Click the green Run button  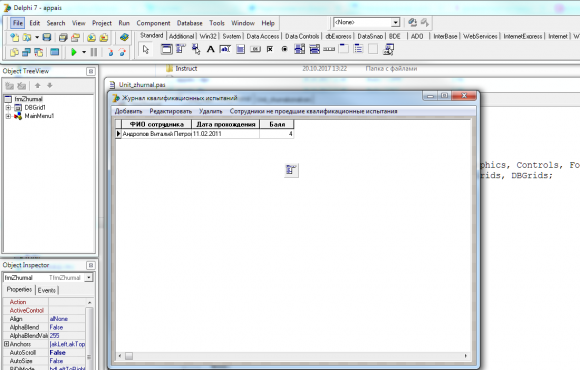tap(74, 52)
